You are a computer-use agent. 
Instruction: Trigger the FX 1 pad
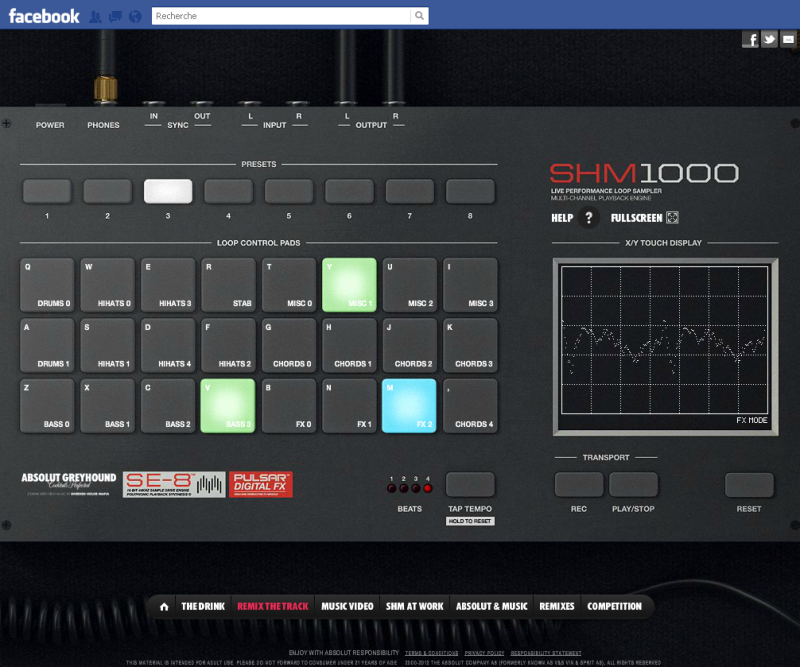[349, 406]
